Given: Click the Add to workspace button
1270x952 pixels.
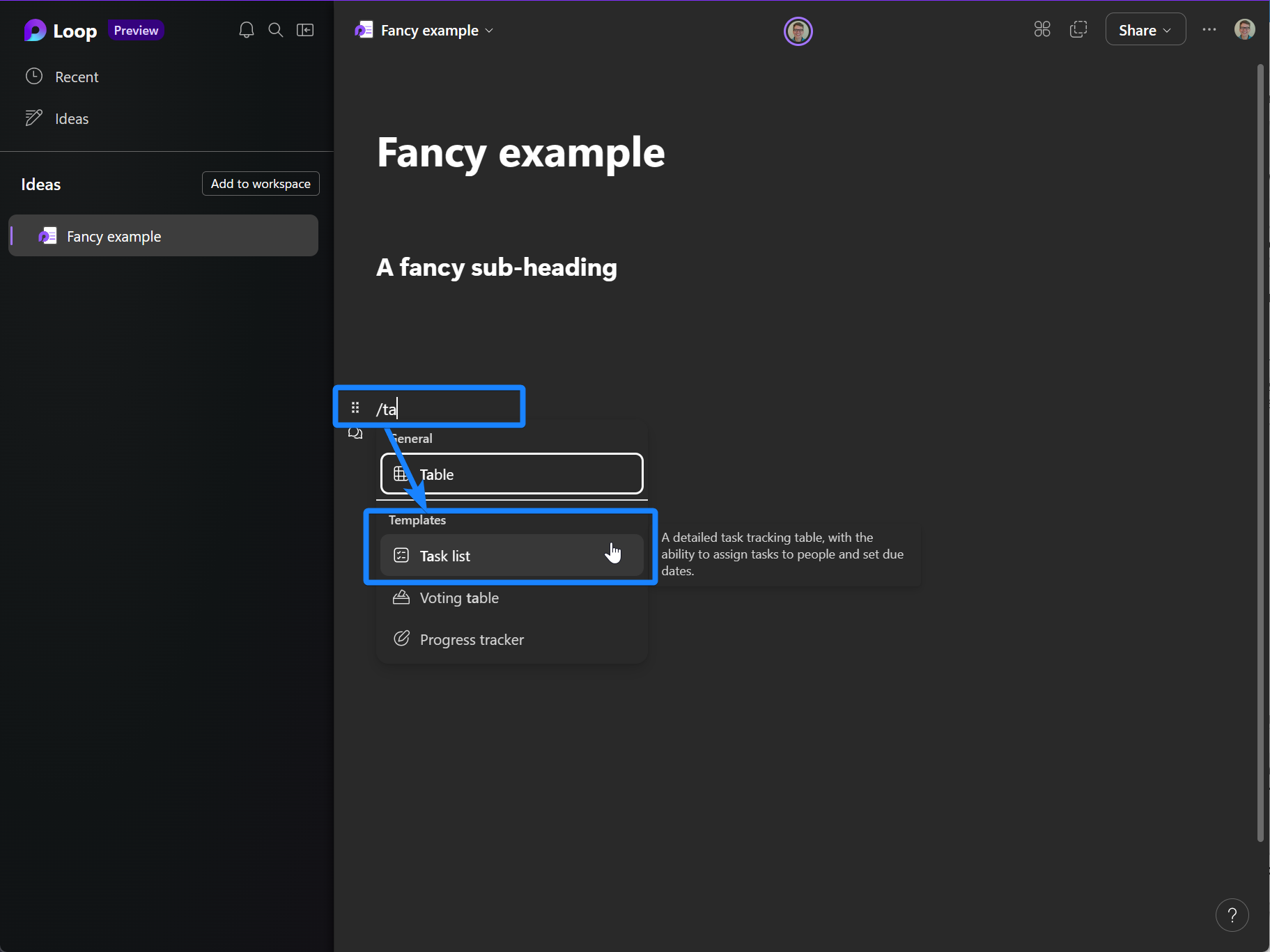Looking at the screenshot, I should tap(260, 183).
